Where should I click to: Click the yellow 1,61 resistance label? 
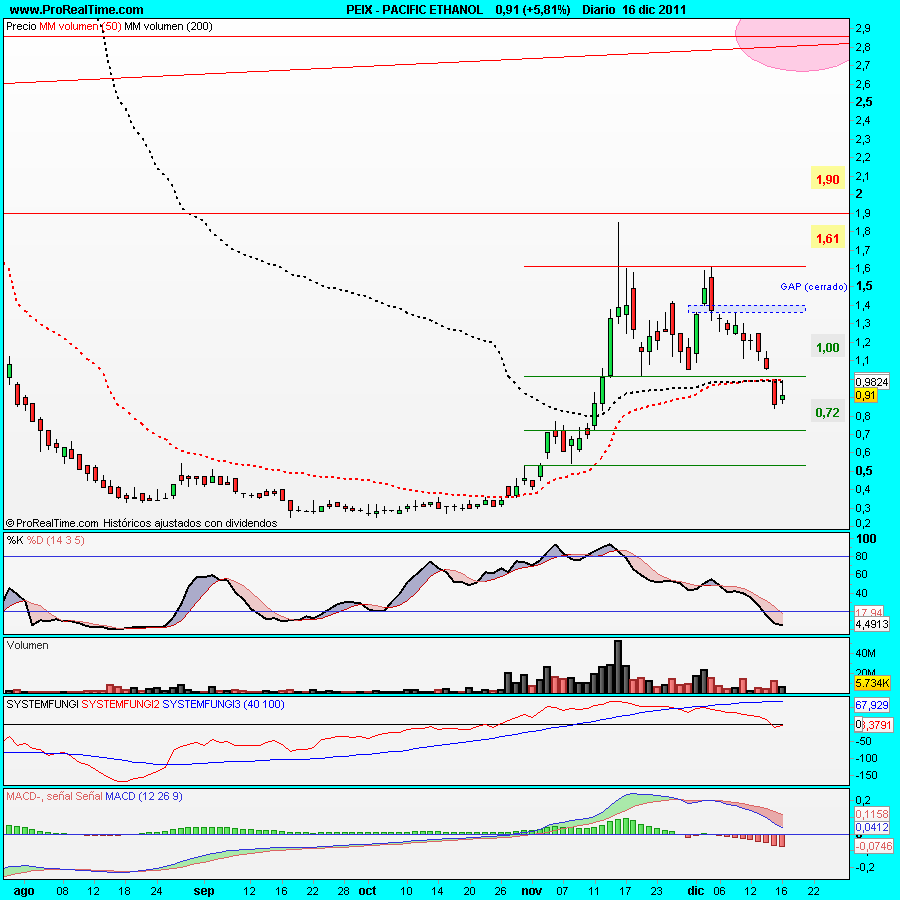coord(828,238)
